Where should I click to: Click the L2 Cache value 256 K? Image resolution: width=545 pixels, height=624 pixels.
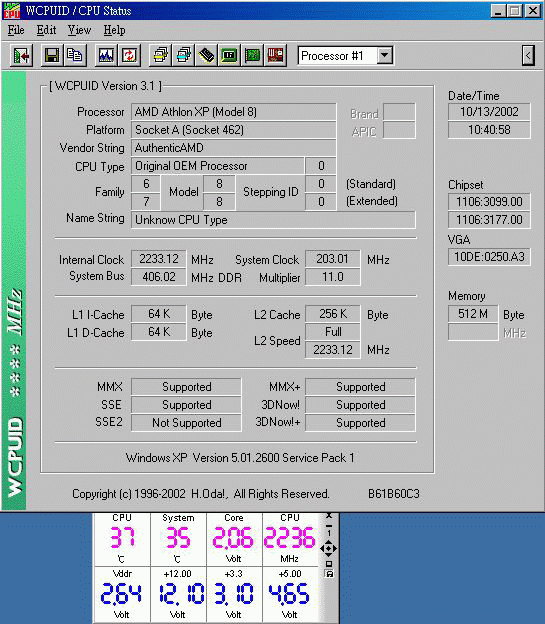[333, 314]
